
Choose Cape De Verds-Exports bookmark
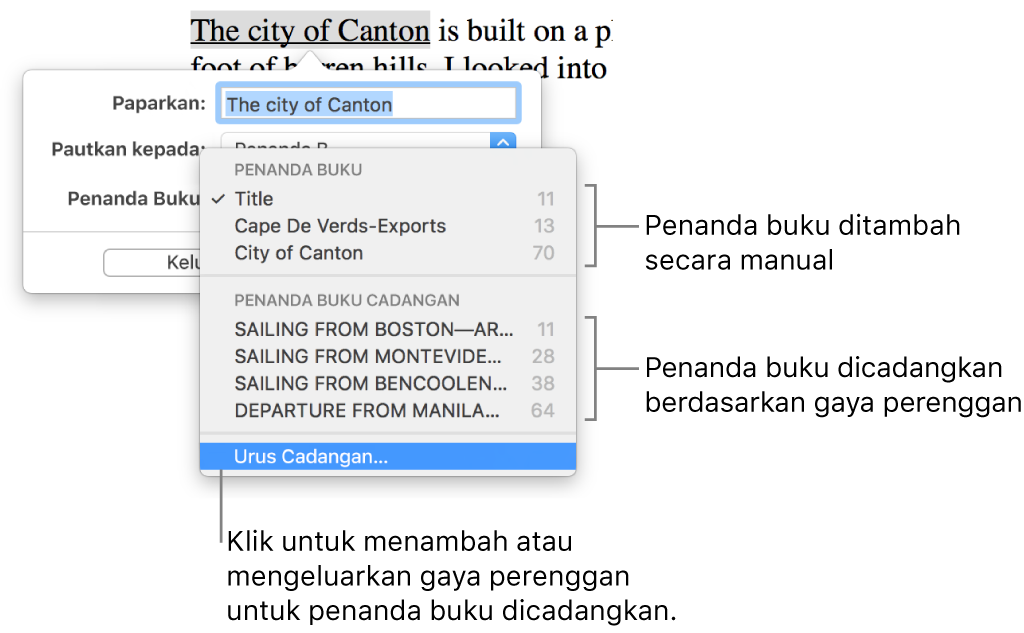click(388, 226)
